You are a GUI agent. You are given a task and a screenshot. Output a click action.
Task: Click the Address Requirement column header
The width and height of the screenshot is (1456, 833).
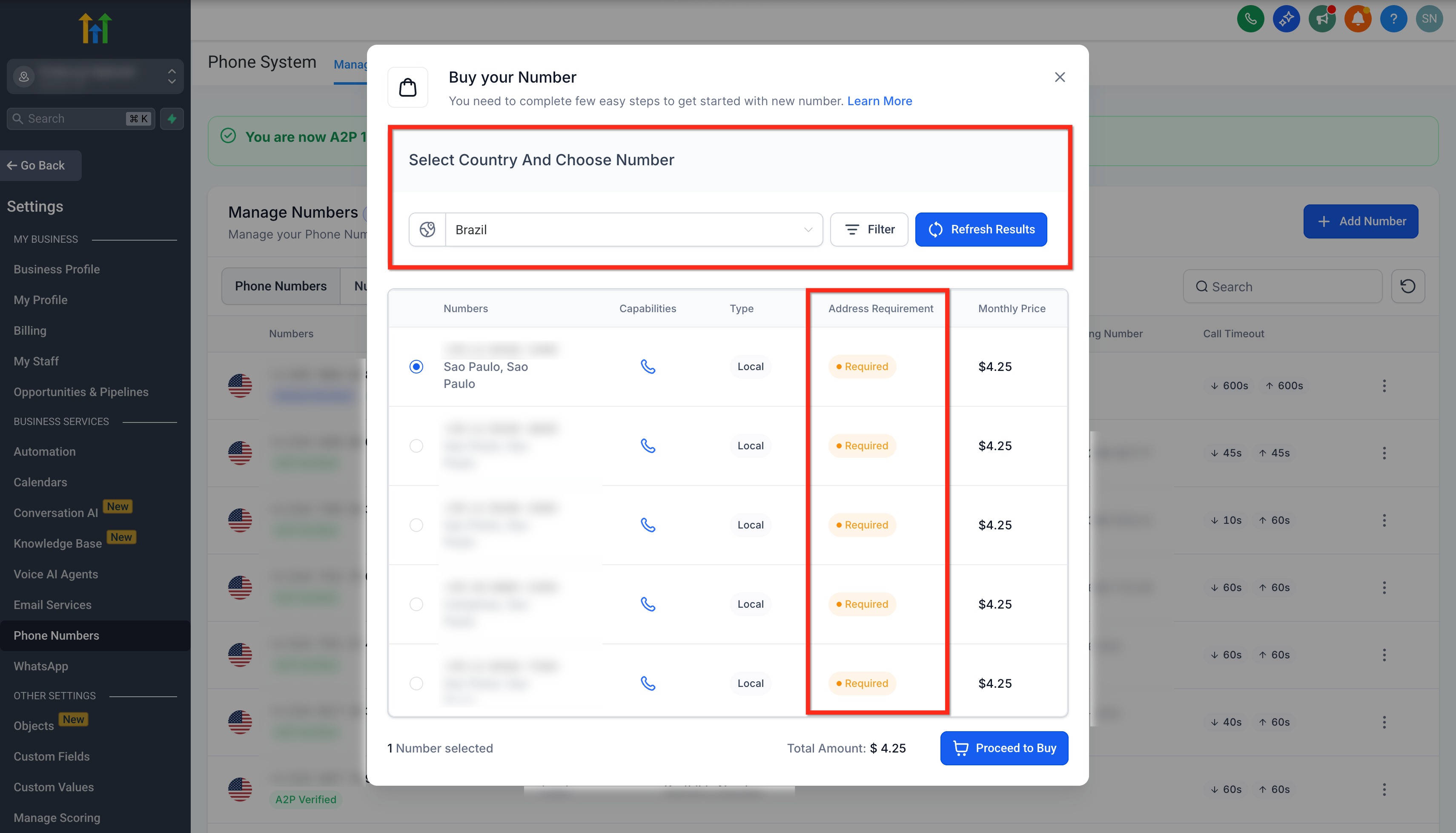[880, 308]
